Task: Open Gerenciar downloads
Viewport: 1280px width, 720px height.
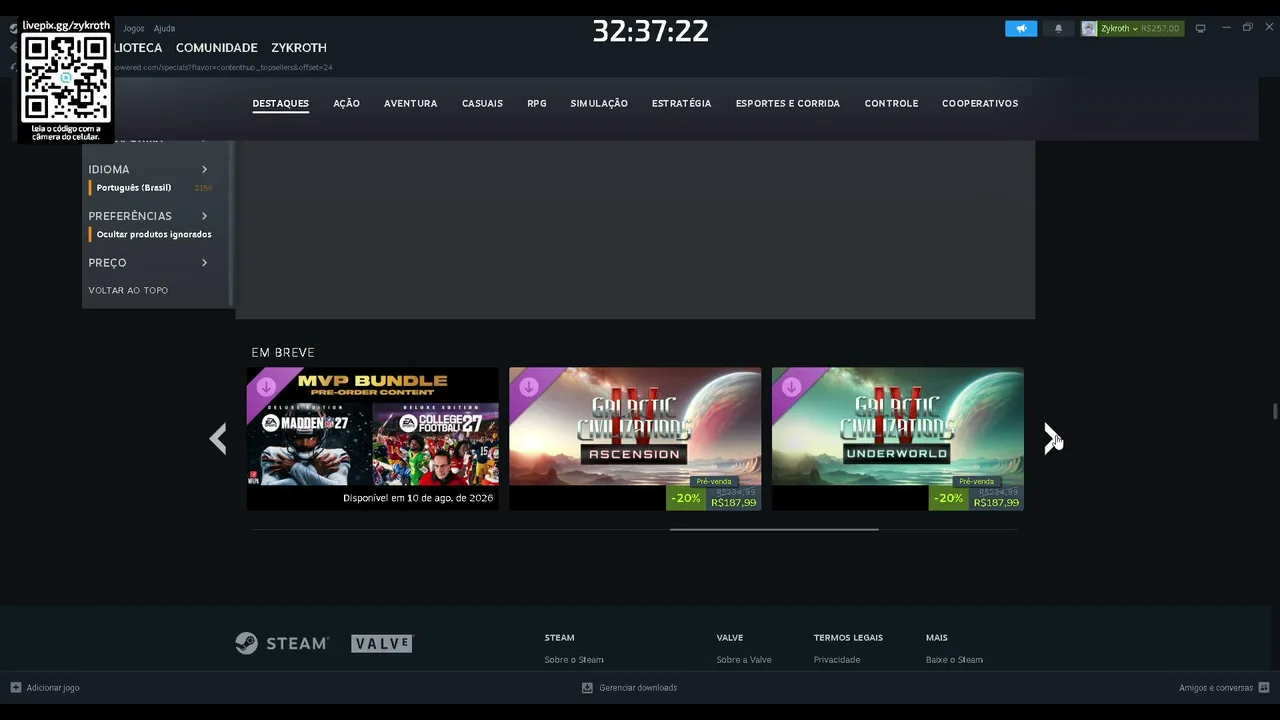Action: click(x=629, y=688)
